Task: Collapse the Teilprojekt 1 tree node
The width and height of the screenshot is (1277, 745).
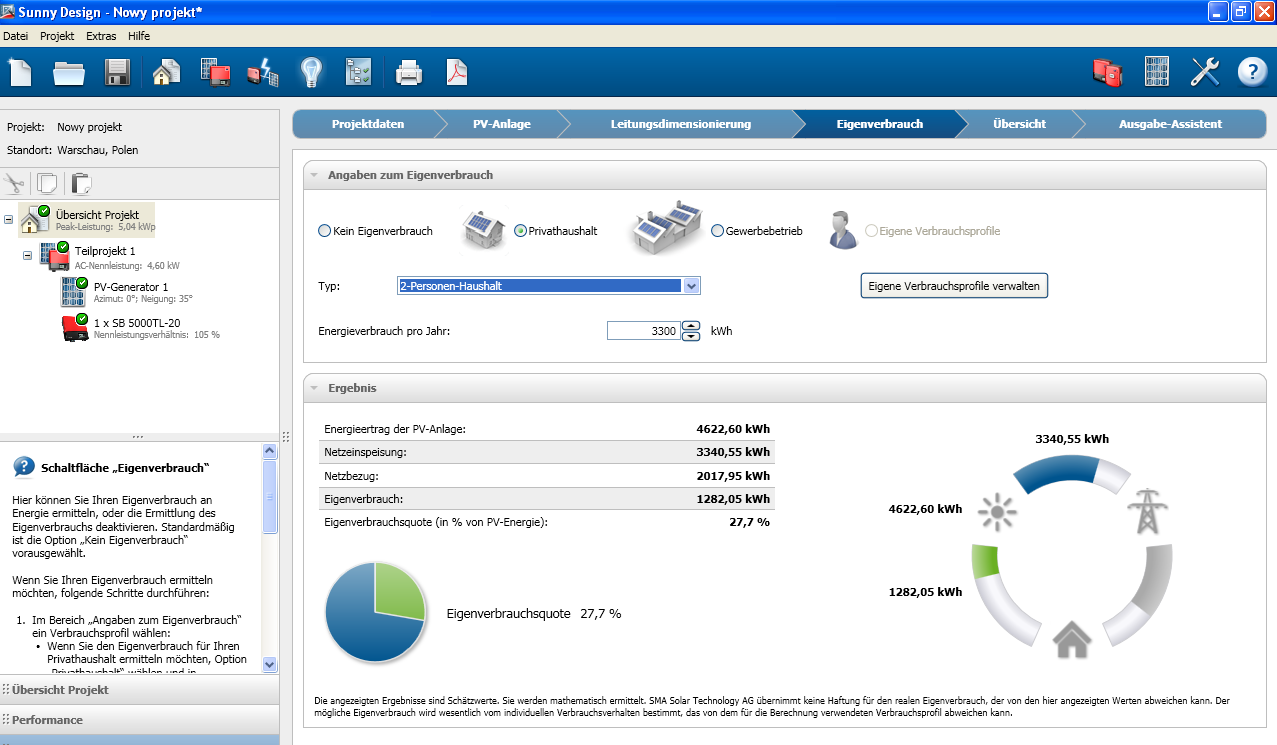Action: (x=28, y=256)
